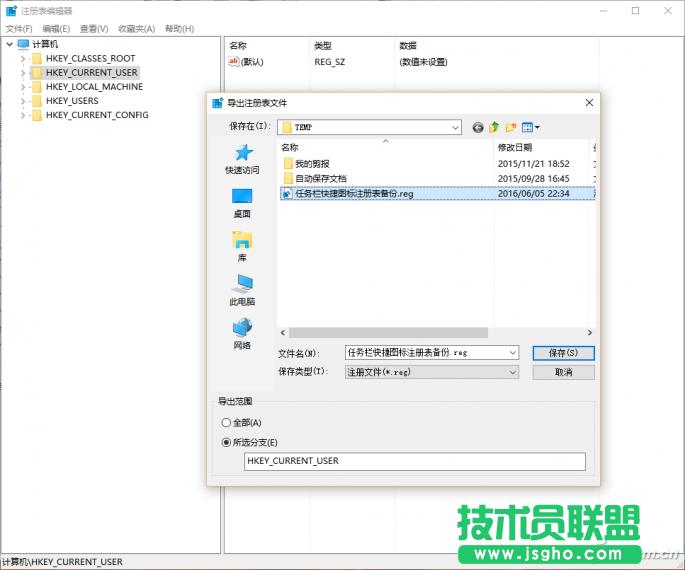Open the 保存类型 file type dropdown

(x=513, y=372)
